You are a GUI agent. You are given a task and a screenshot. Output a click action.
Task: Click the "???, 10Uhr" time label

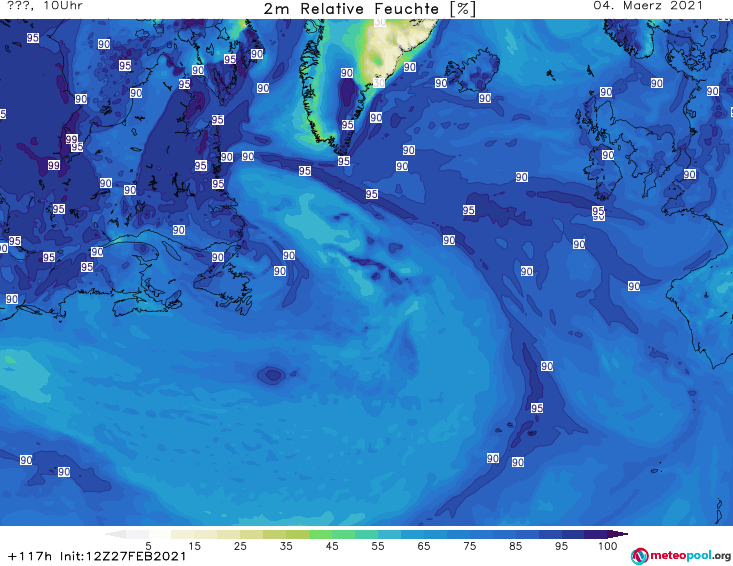(x=45, y=6)
